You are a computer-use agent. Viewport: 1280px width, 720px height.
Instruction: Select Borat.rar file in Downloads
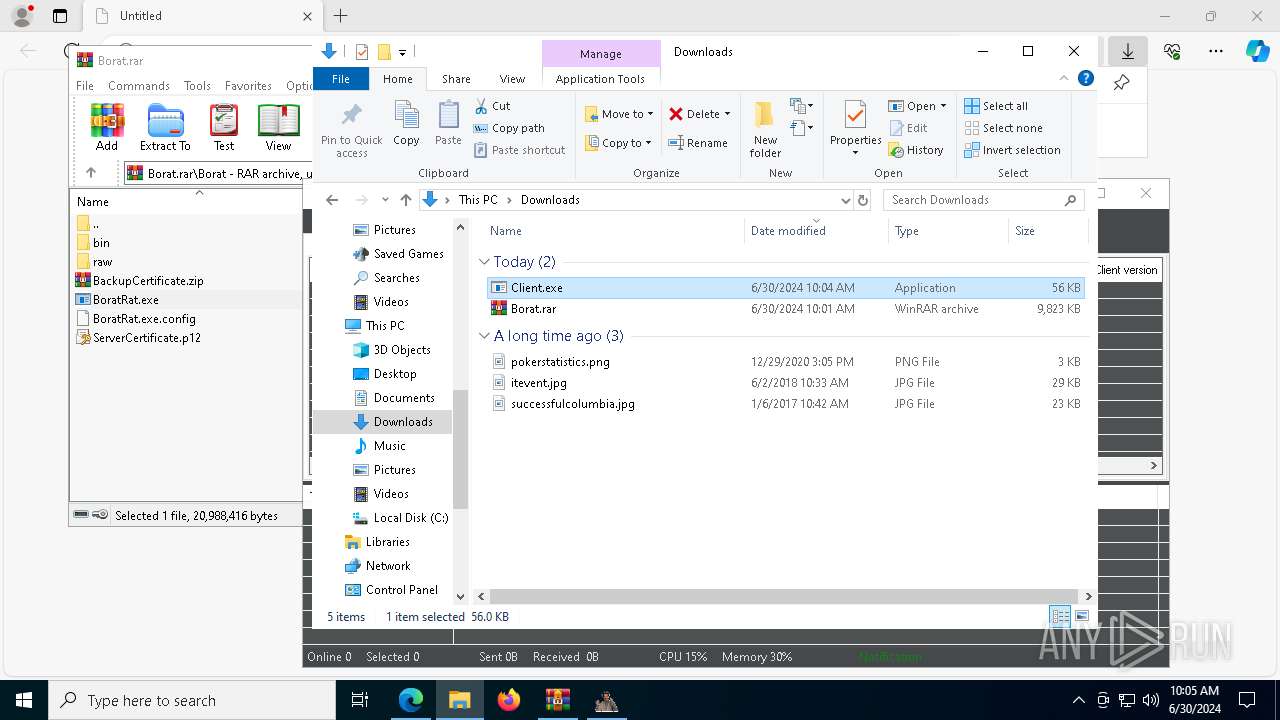tap(785, 309)
